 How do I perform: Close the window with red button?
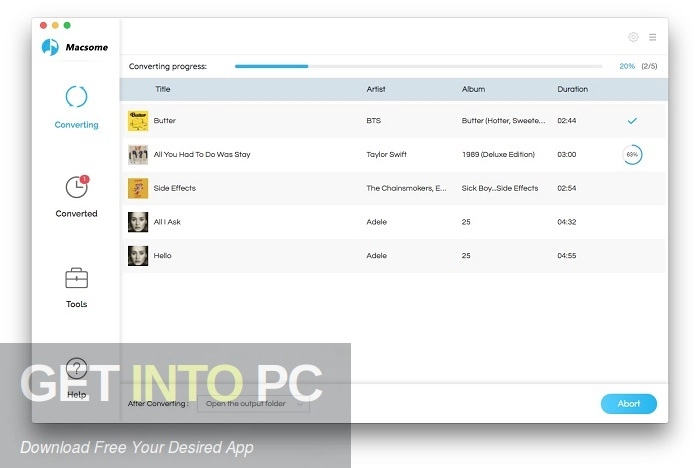(43, 25)
